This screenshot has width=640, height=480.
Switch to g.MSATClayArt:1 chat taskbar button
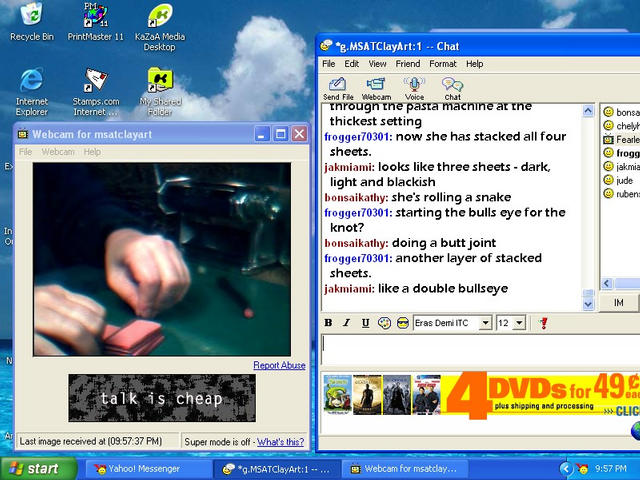pos(276,469)
